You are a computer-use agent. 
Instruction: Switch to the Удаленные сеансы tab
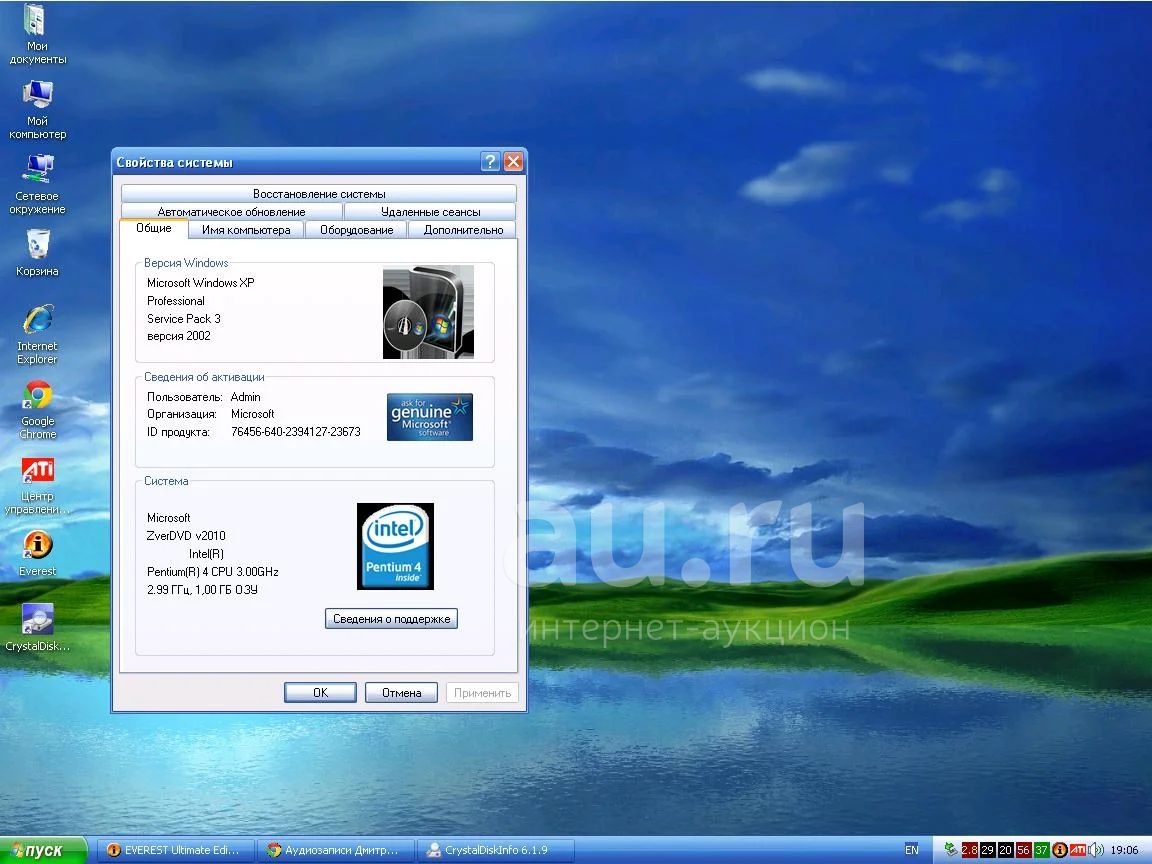(431, 212)
